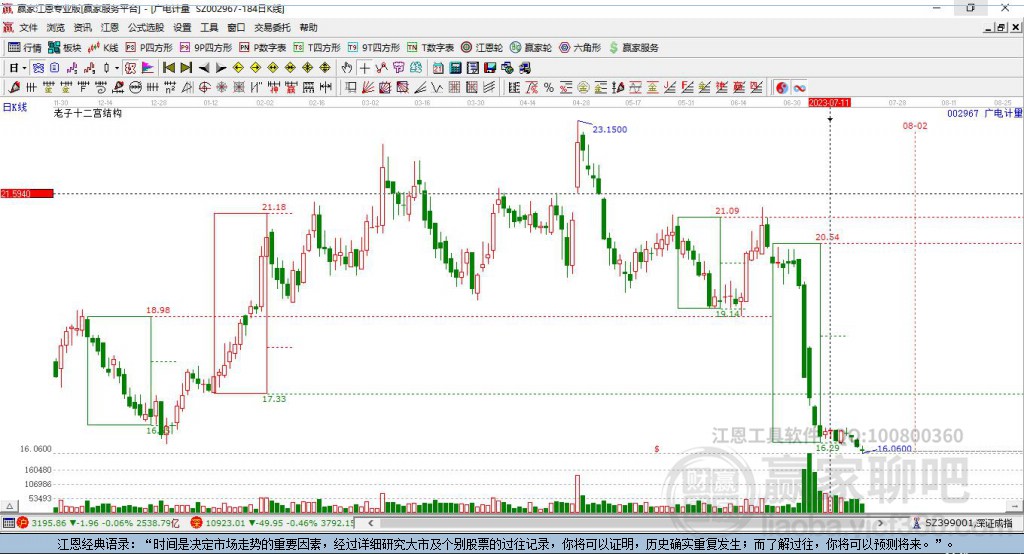Viewport: 1024px width, 554px height.
Task: Toggle the 权 adjusted-price icon
Action: point(130,68)
